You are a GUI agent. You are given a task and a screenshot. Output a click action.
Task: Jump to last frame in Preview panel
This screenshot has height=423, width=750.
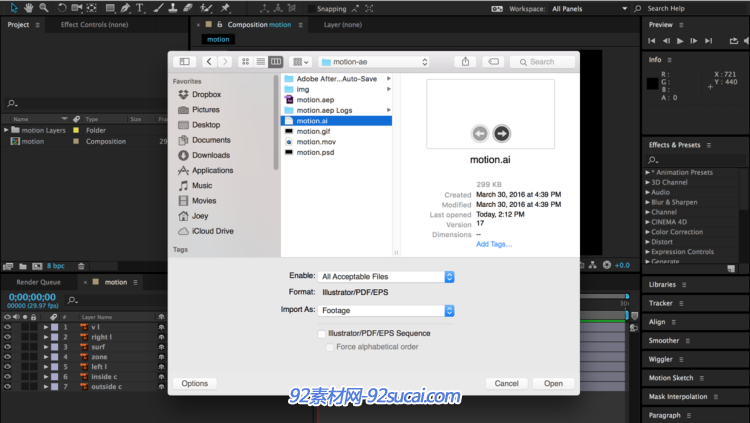click(x=708, y=41)
